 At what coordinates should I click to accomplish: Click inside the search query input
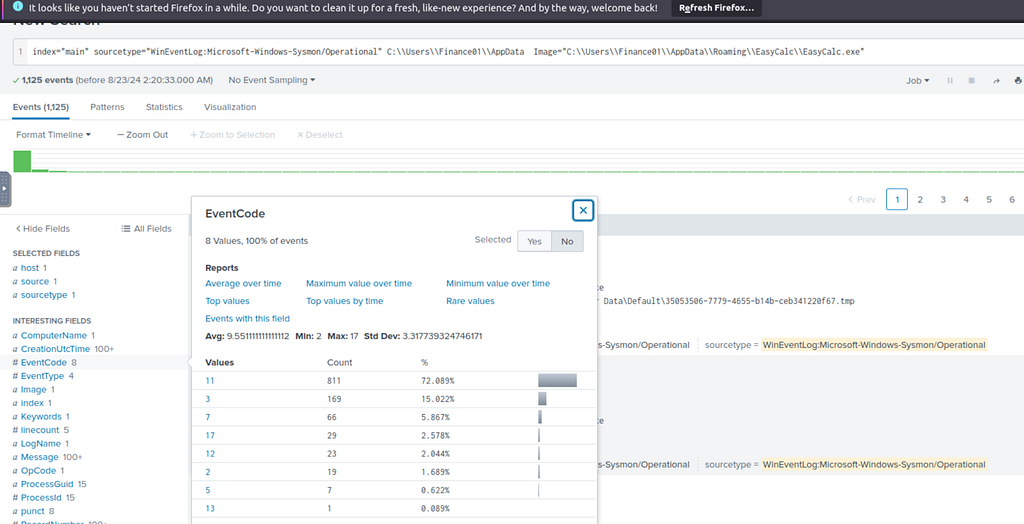522,51
